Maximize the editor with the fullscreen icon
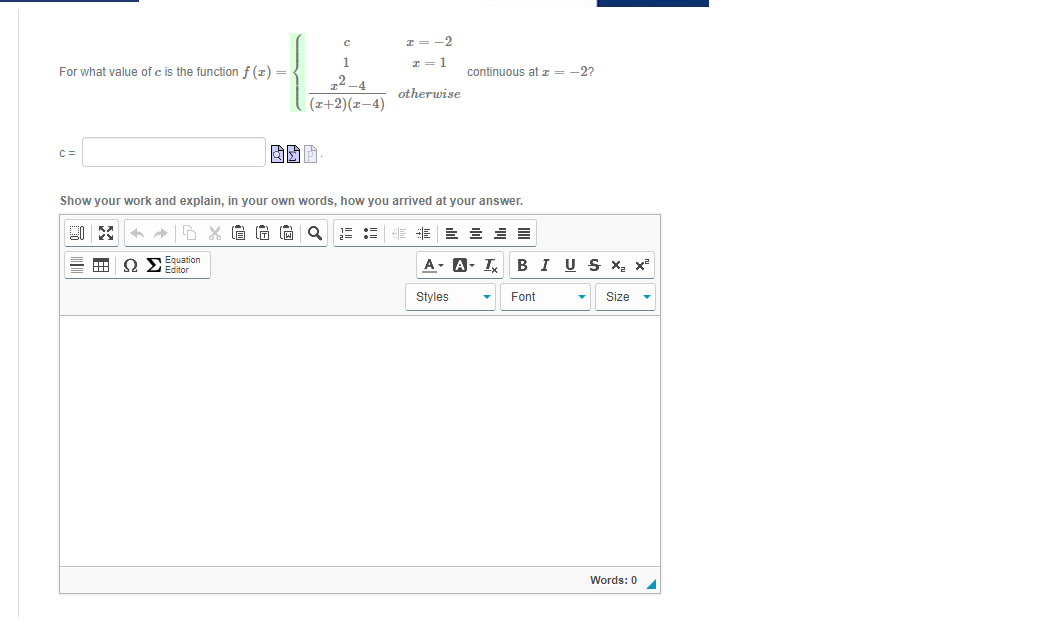Viewport: 1051px width, 628px height. (x=106, y=233)
